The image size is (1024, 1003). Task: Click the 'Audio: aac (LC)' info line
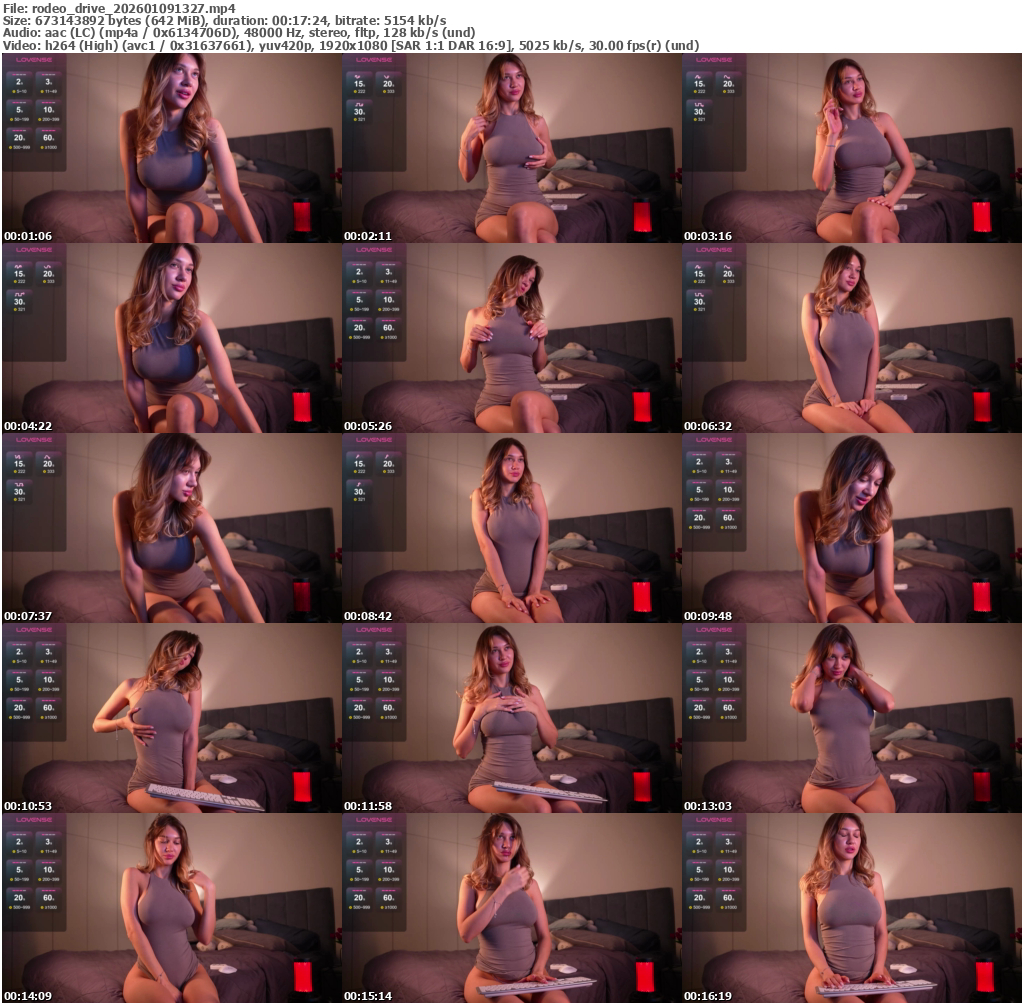pos(239,33)
